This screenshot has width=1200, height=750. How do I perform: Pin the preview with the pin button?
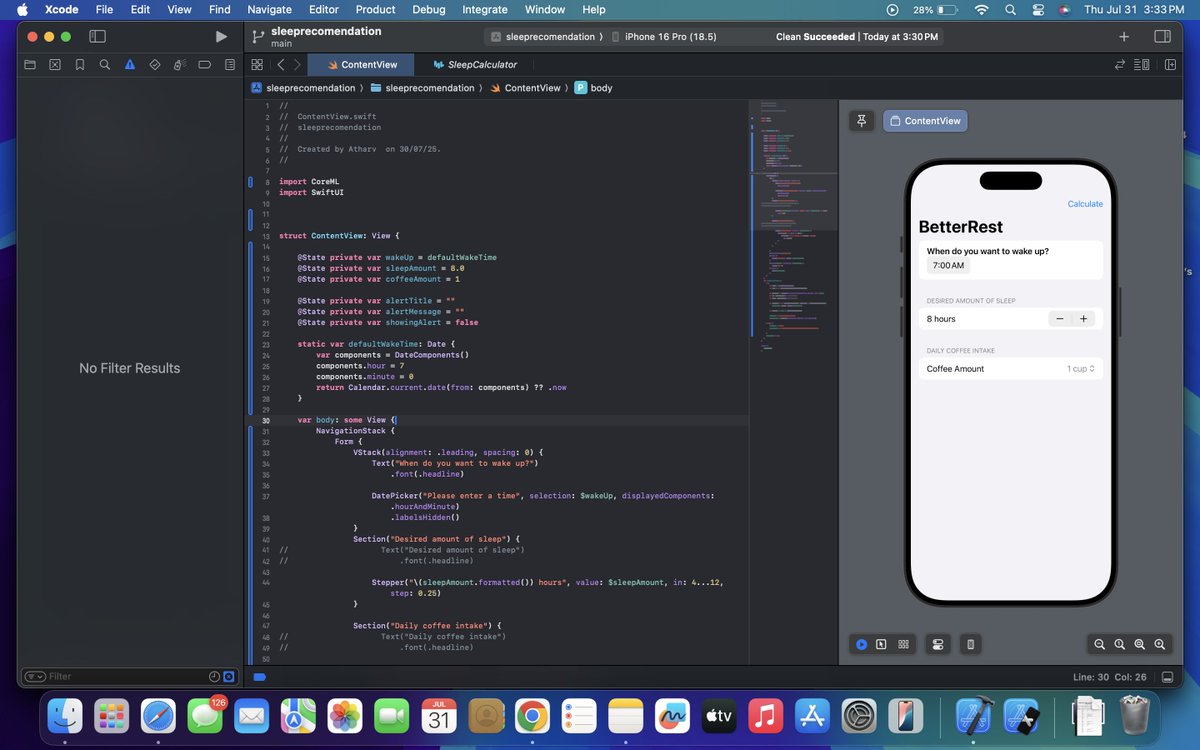click(x=861, y=121)
